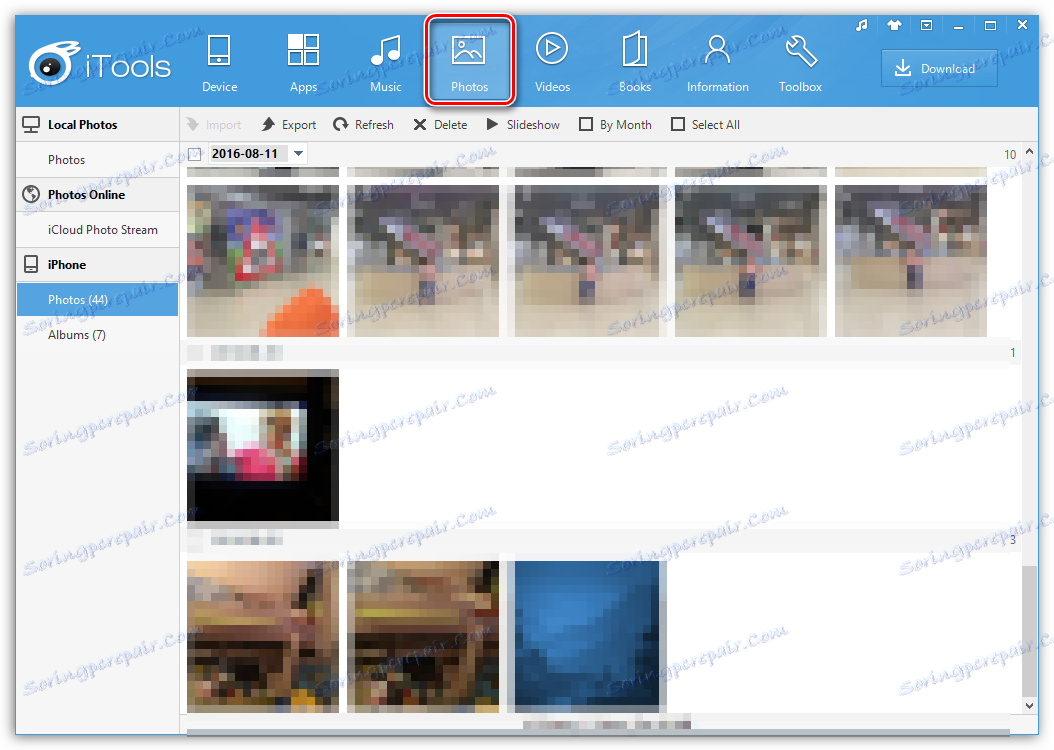The image size is (1054, 750).
Task: Open iCloud Photo Stream
Action: pos(97,230)
